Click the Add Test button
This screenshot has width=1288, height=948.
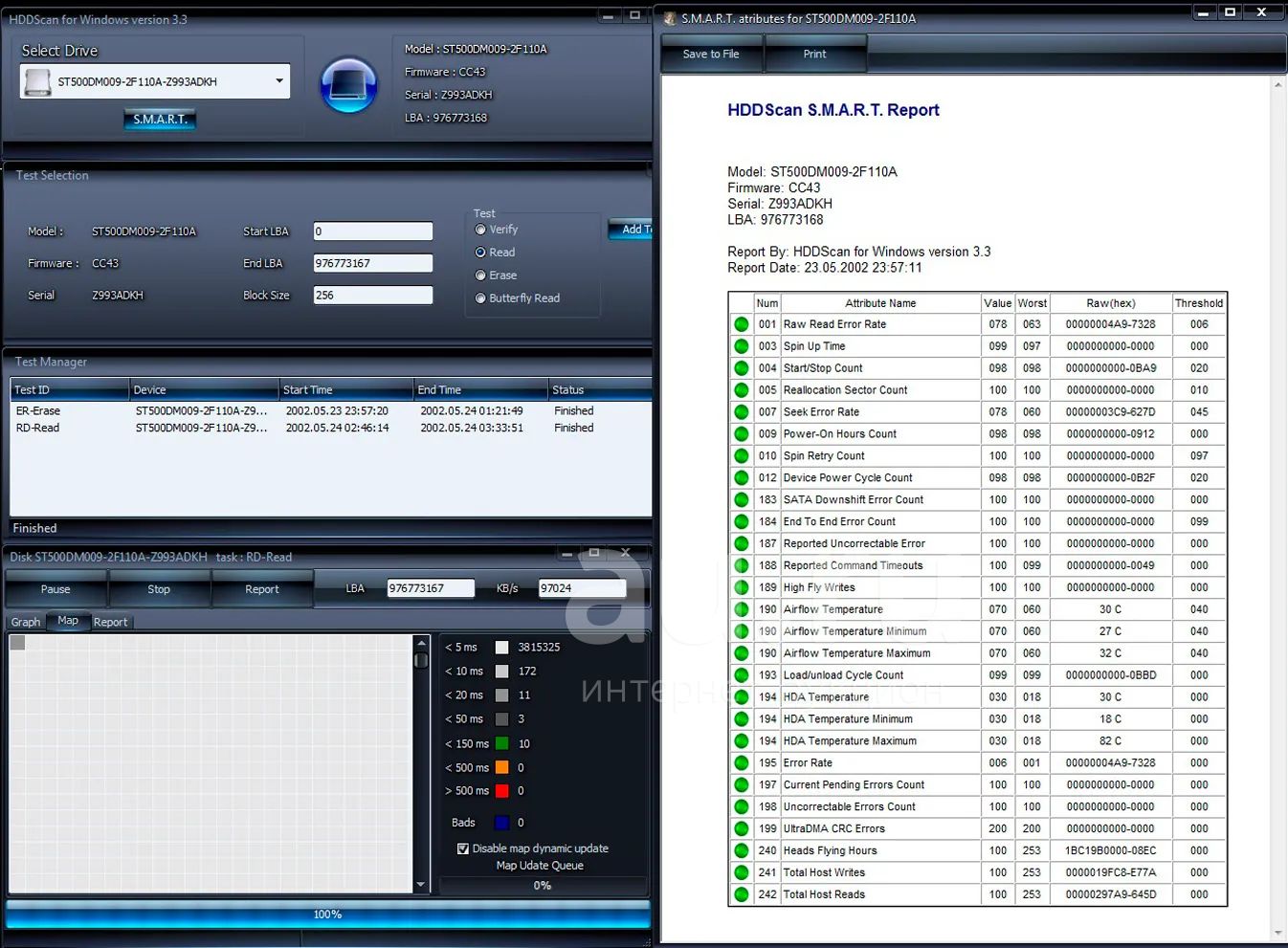pyautogui.click(x=632, y=230)
